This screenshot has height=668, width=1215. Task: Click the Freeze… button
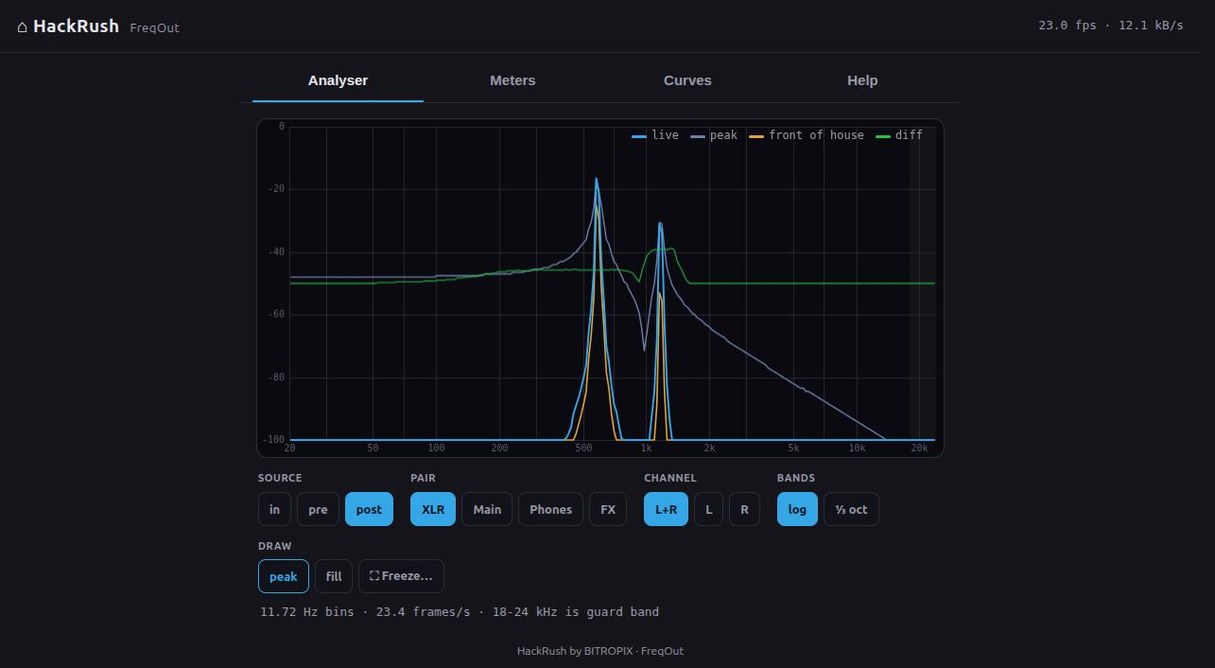(401, 576)
